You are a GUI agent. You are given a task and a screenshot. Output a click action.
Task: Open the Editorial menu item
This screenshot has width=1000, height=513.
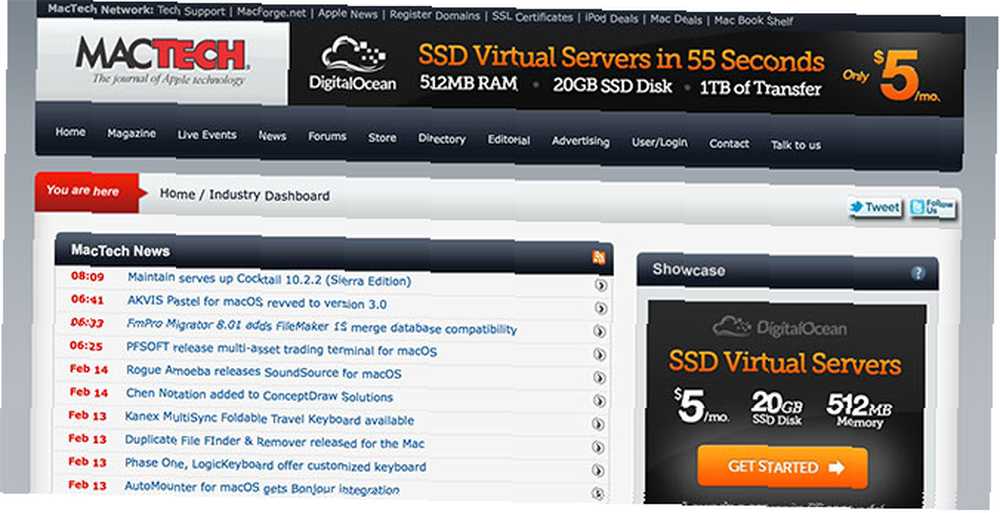coord(509,140)
